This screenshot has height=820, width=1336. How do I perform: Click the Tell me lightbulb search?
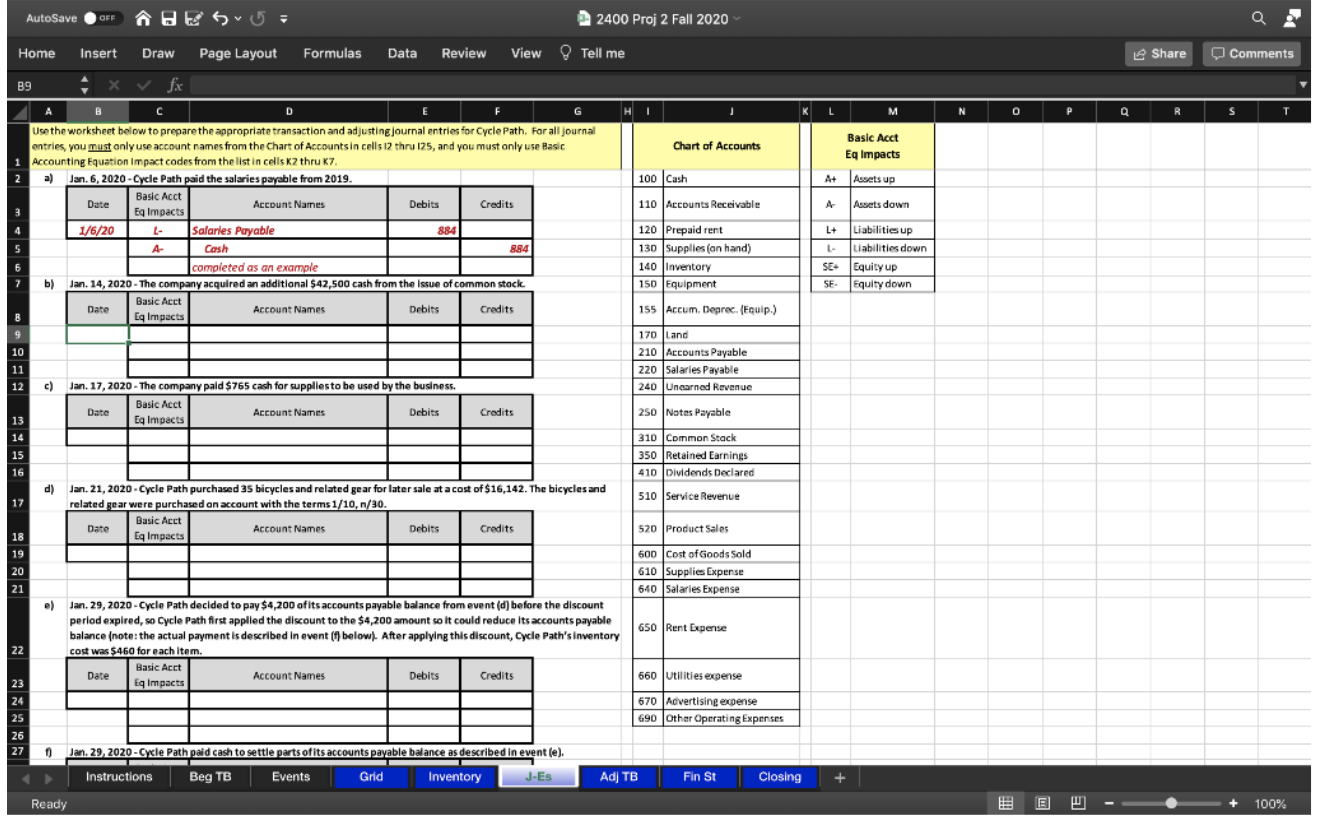click(594, 54)
